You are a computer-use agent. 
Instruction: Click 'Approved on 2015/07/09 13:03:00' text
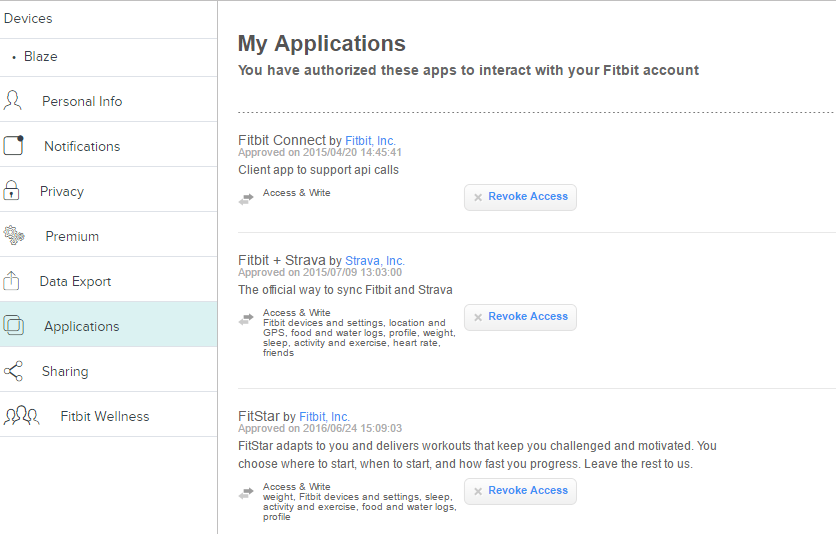pos(319,272)
